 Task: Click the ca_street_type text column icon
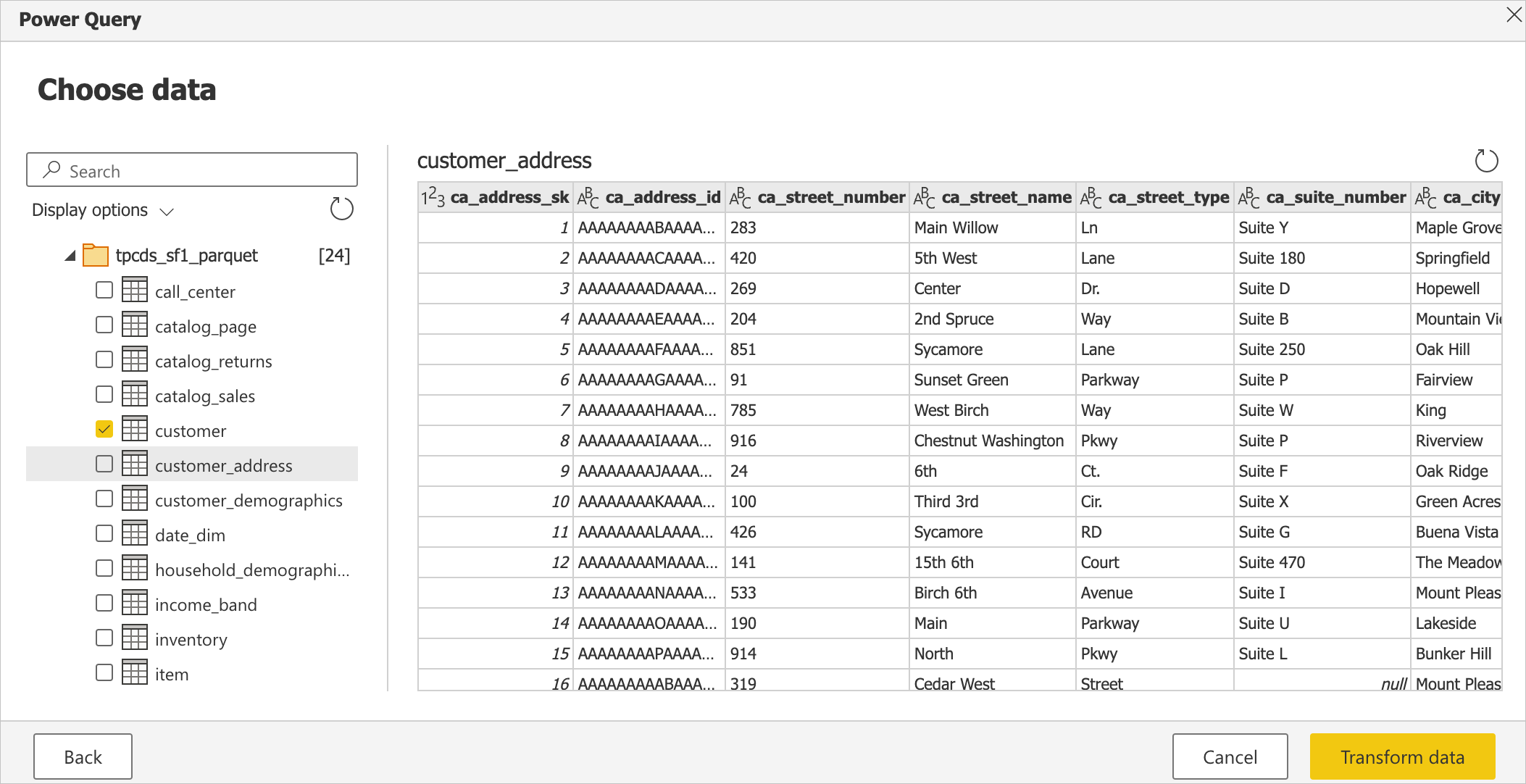pos(1091,198)
